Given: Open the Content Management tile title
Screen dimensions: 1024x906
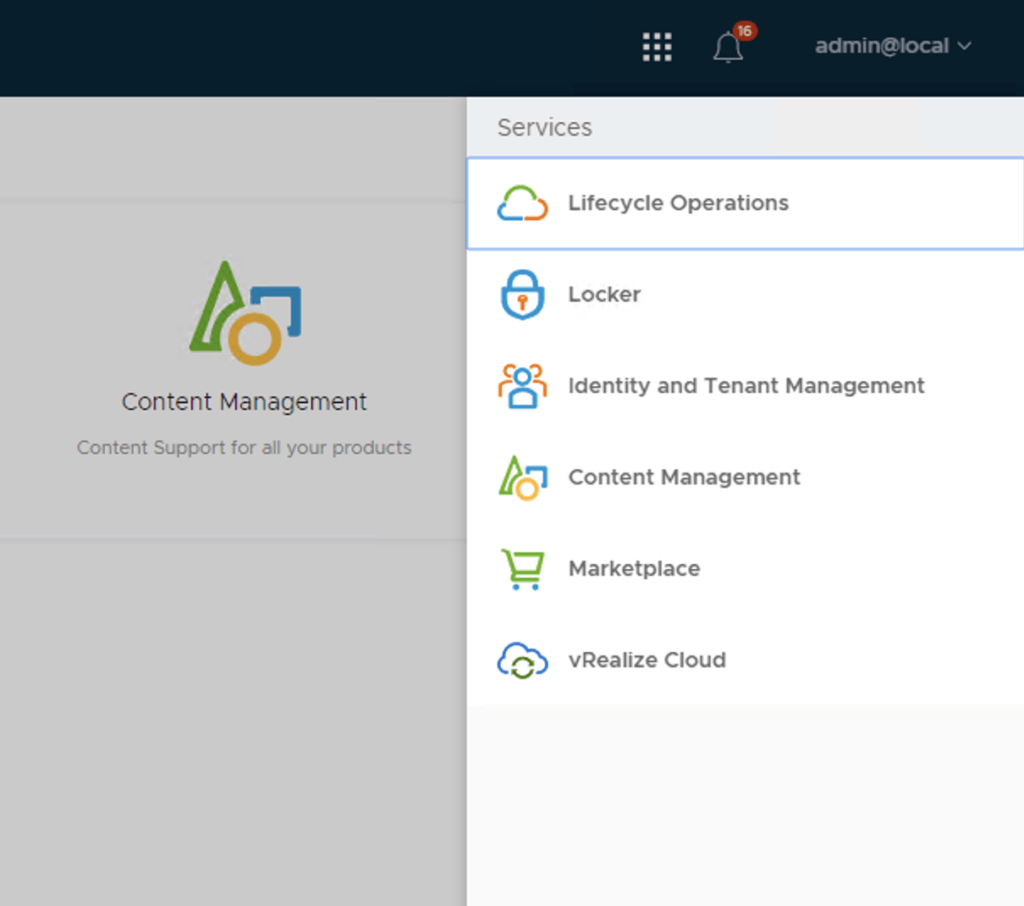Looking at the screenshot, I should click(x=244, y=402).
